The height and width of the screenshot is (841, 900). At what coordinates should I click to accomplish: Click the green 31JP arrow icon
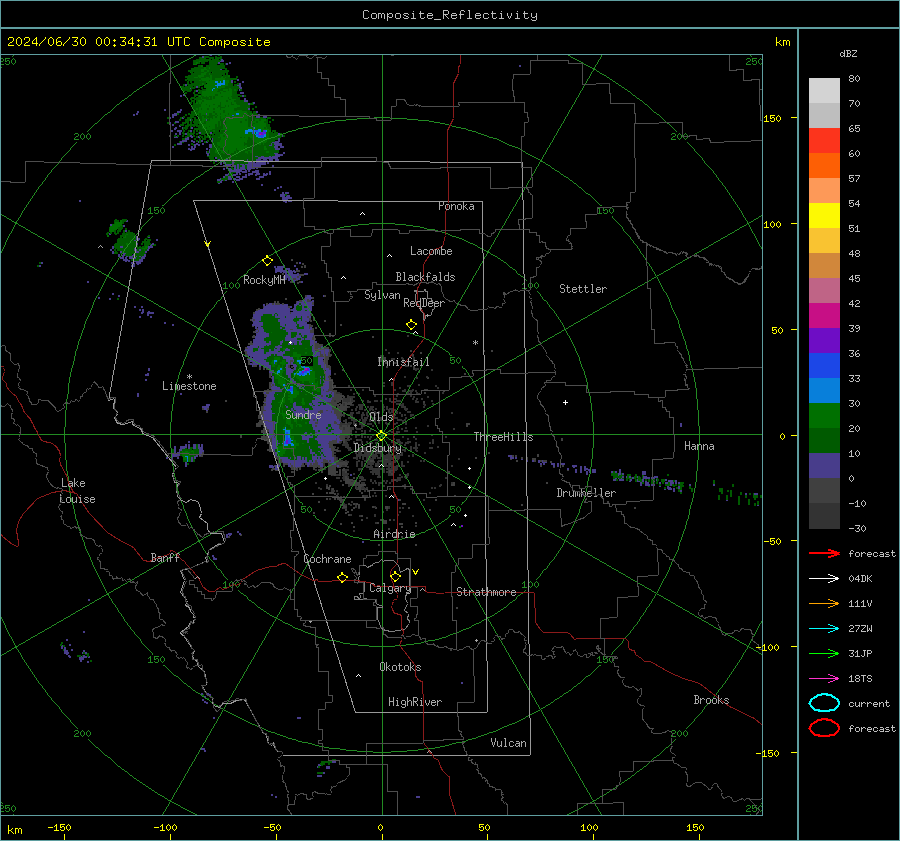pyautogui.click(x=824, y=653)
